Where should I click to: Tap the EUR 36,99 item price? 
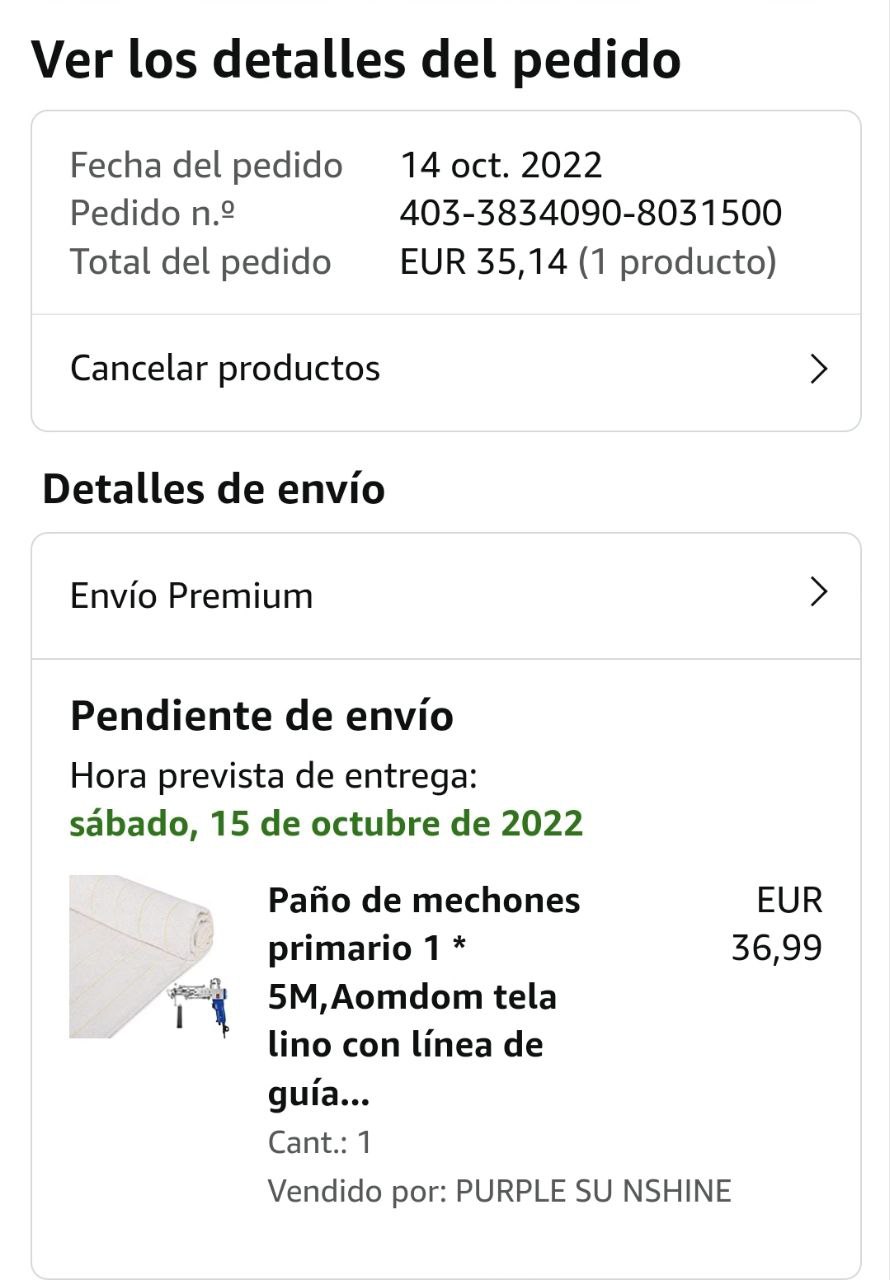click(778, 924)
